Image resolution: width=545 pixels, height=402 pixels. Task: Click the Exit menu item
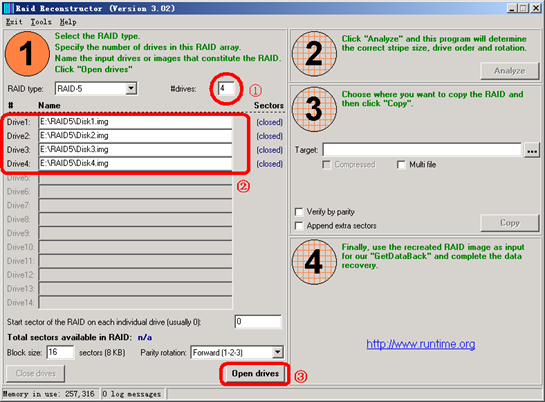(14, 22)
